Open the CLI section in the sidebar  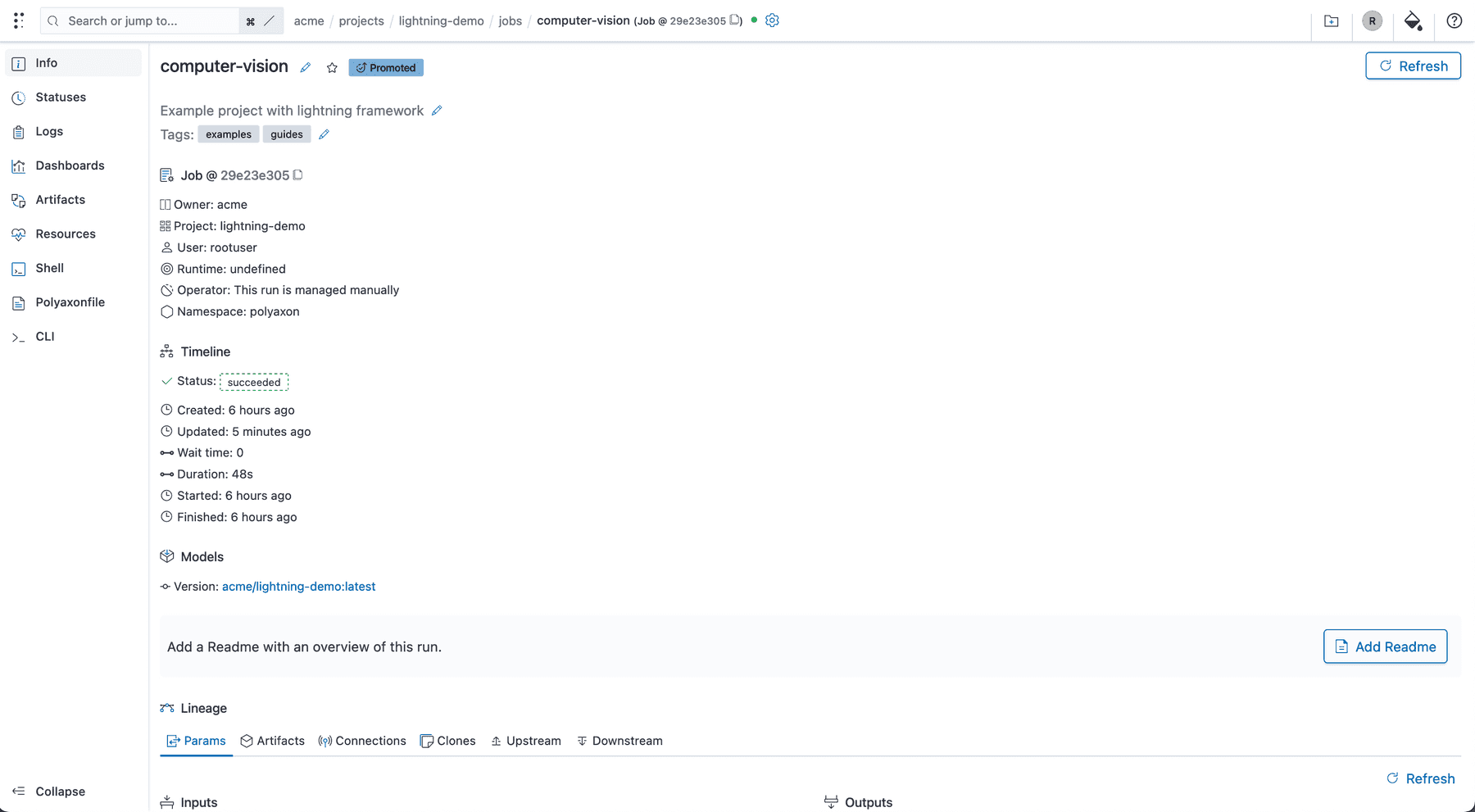[x=45, y=336]
